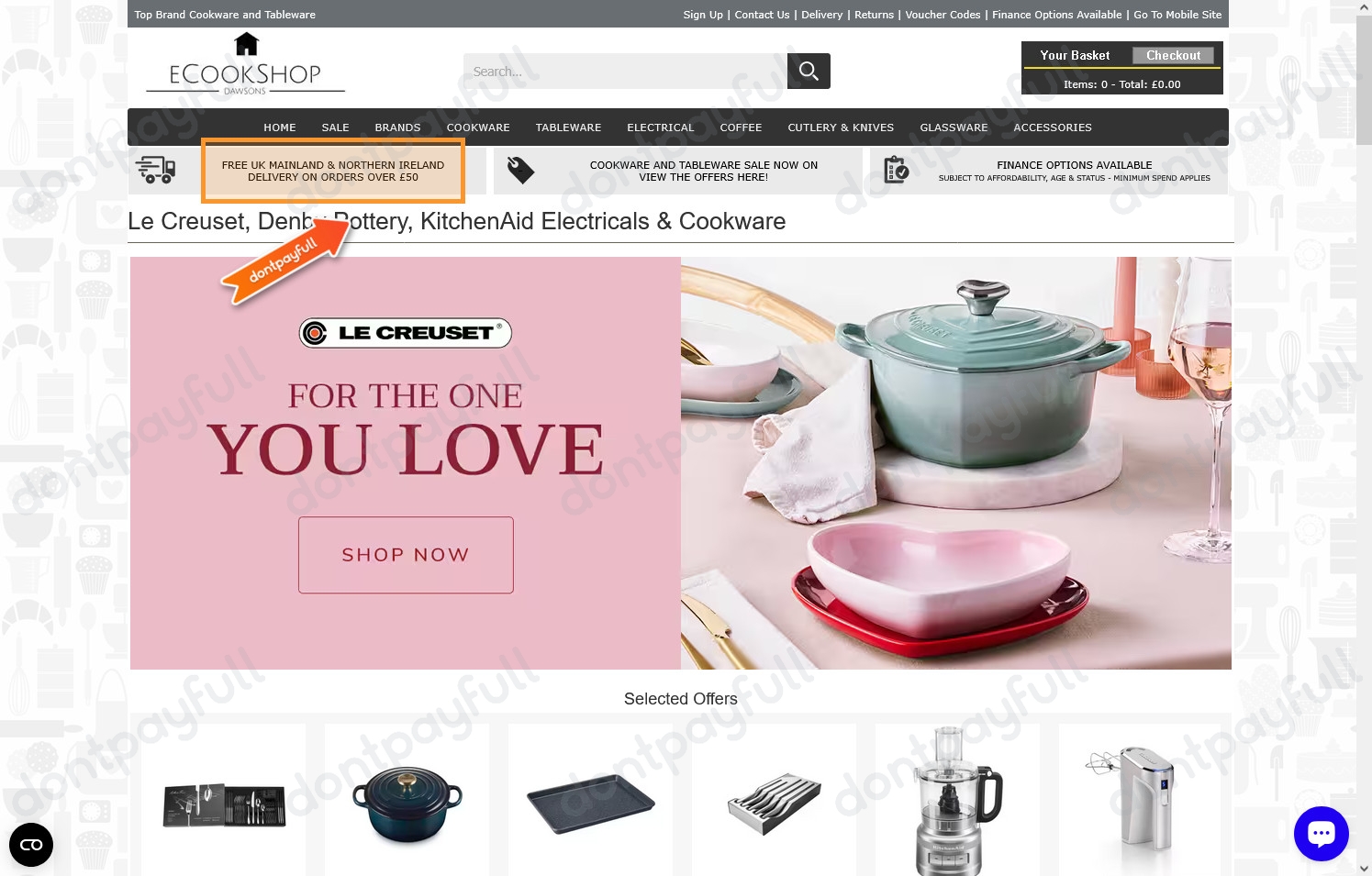Open the round accessibility widget icon
The height and width of the screenshot is (876, 1372).
[31, 845]
